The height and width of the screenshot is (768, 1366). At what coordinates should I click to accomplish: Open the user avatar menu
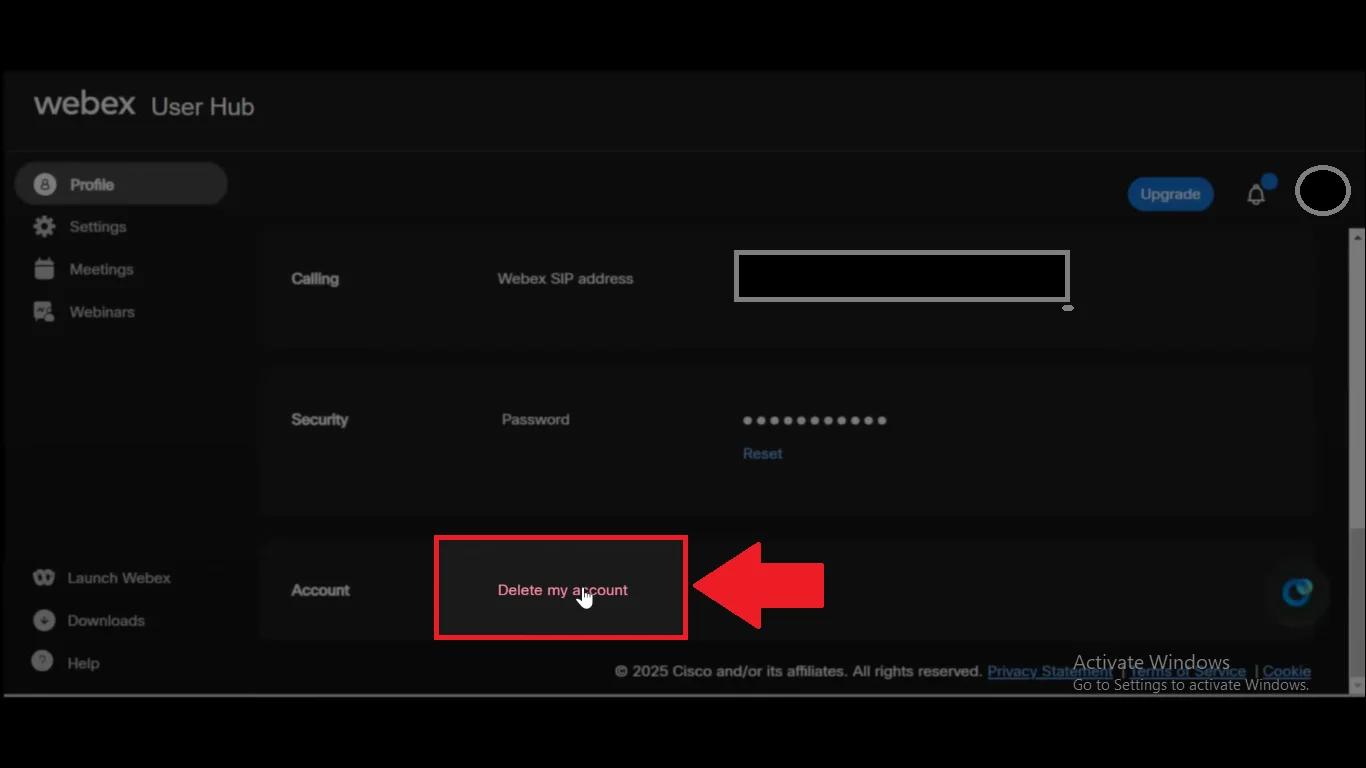click(x=1323, y=190)
